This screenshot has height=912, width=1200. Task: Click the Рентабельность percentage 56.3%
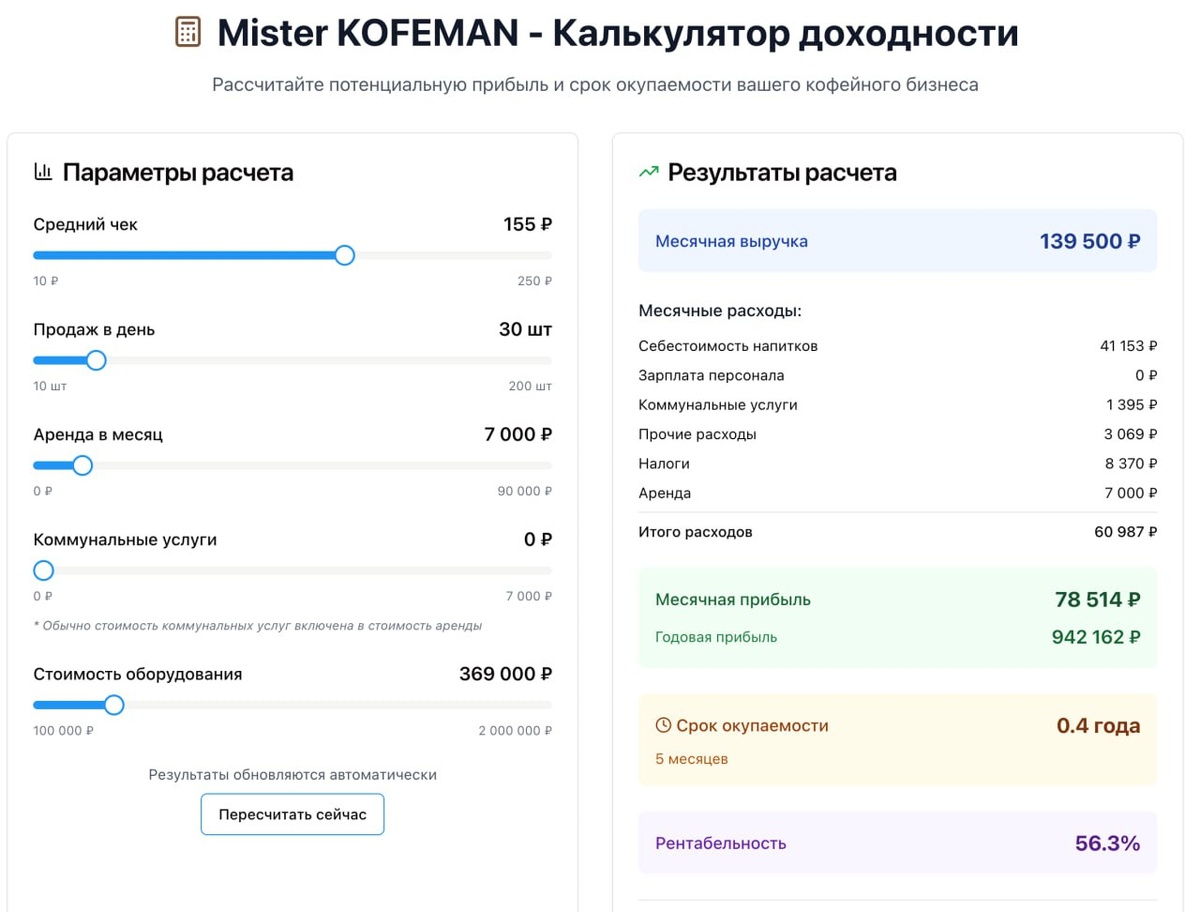point(1107,843)
